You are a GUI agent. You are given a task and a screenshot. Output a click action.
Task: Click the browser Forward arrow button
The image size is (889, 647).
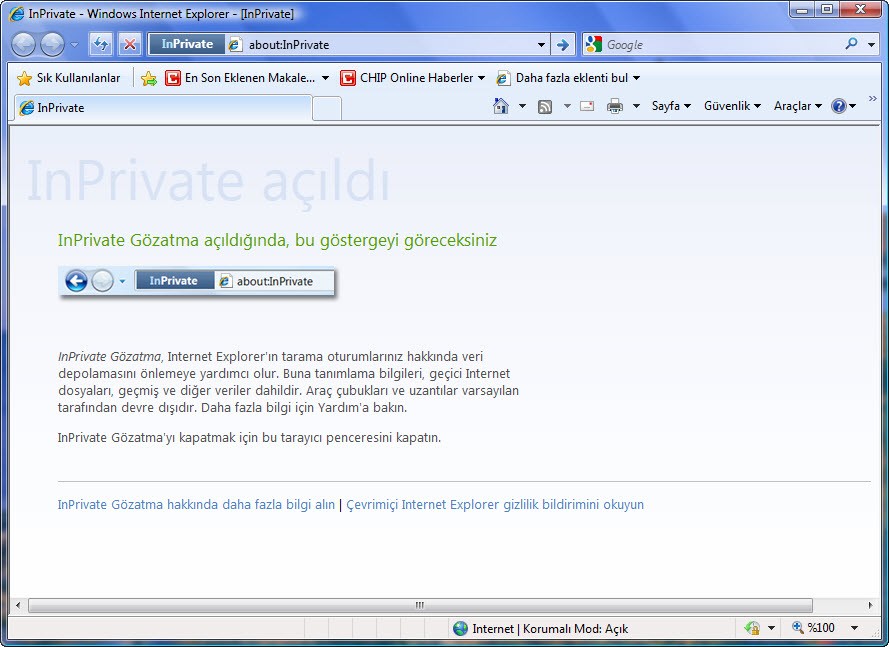[53, 44]
